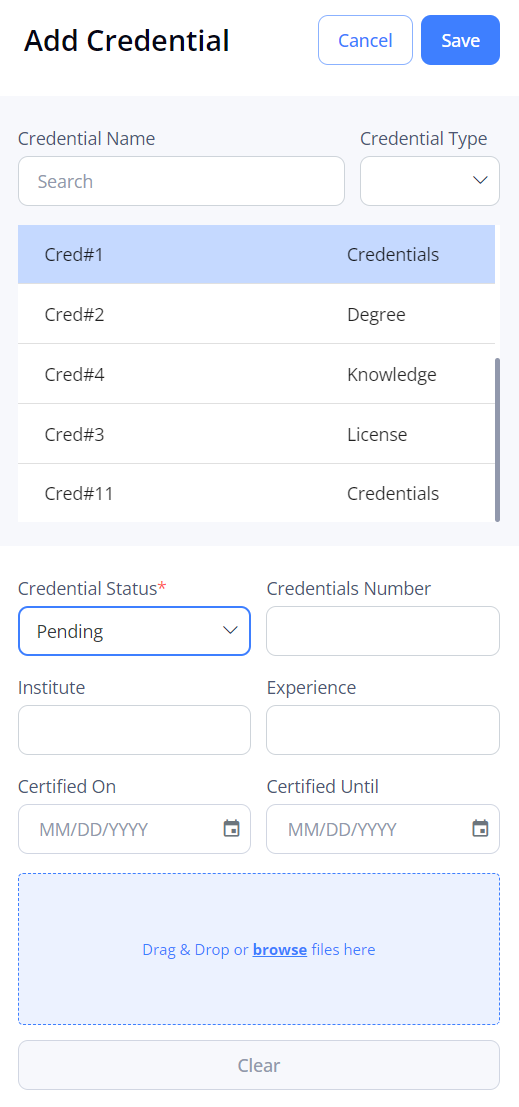Click the Clear button below upload zone
The image size is (519, 1107).
coord(259,1065)
